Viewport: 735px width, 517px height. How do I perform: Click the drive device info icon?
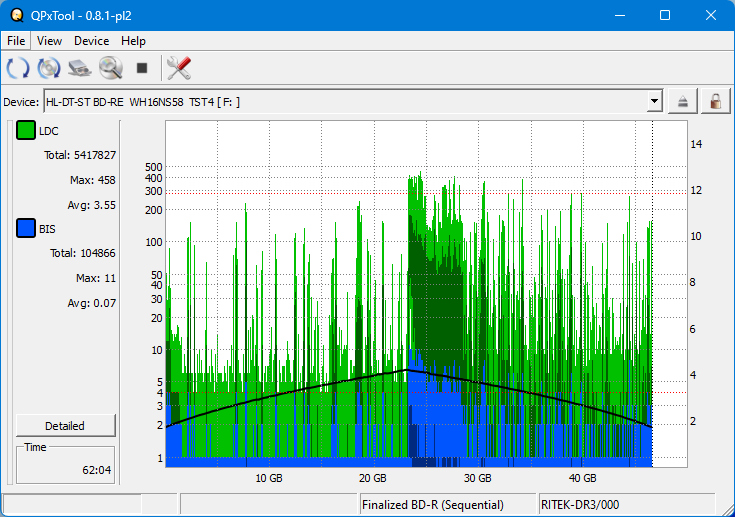(80, 68)
